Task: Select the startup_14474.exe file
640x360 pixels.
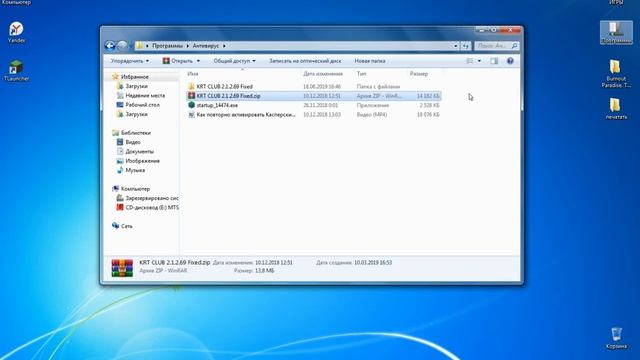Action: coord(217,105)
